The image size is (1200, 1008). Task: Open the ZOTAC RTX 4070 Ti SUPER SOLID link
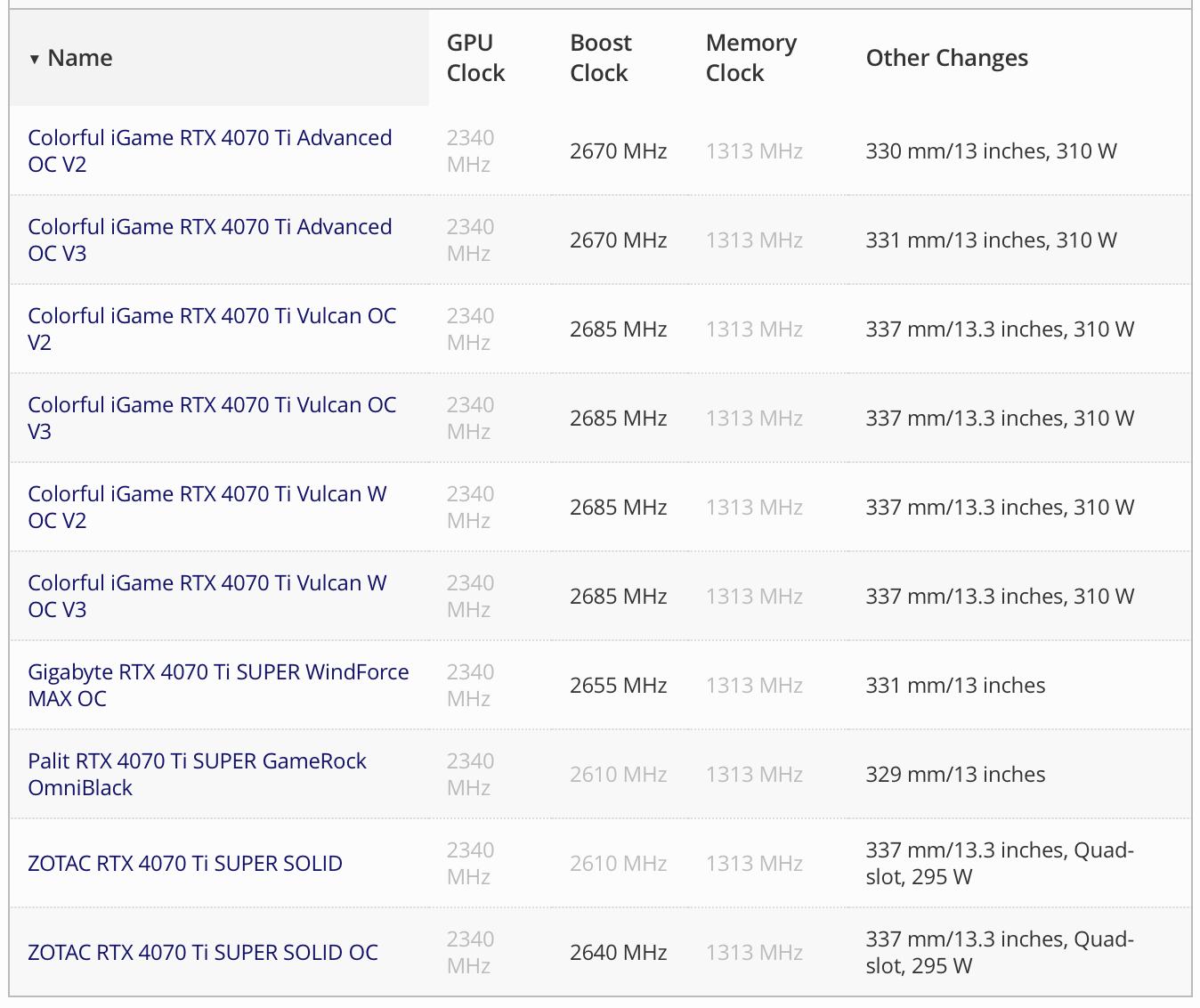tap(185, 864)
